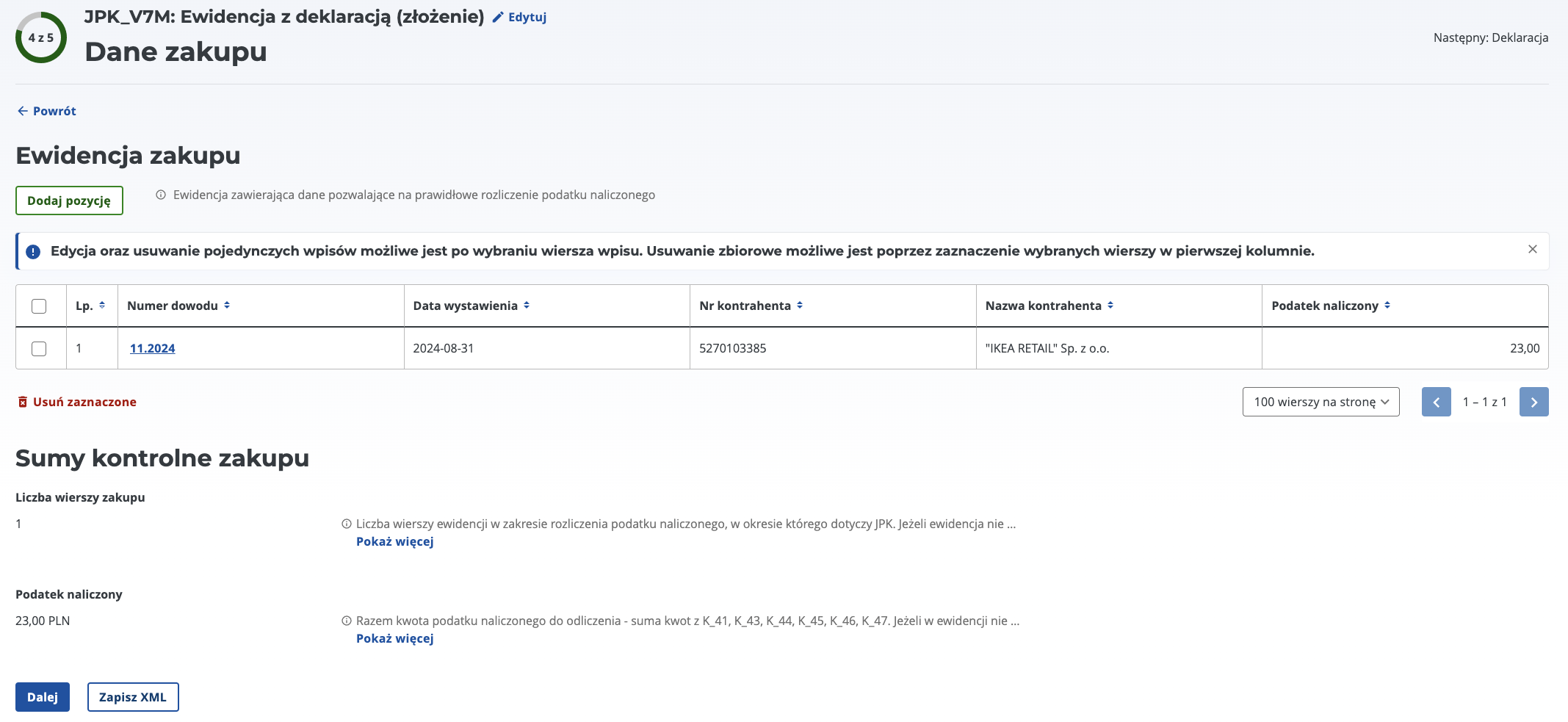
Task: Toggle the select-all header checkbox
Action: pos(40,306)
